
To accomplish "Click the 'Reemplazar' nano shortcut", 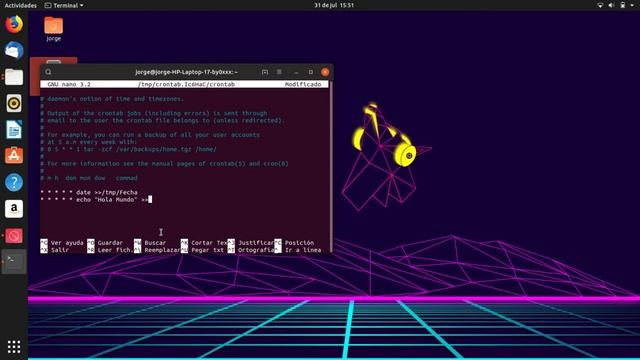I will tap(158, 250).
